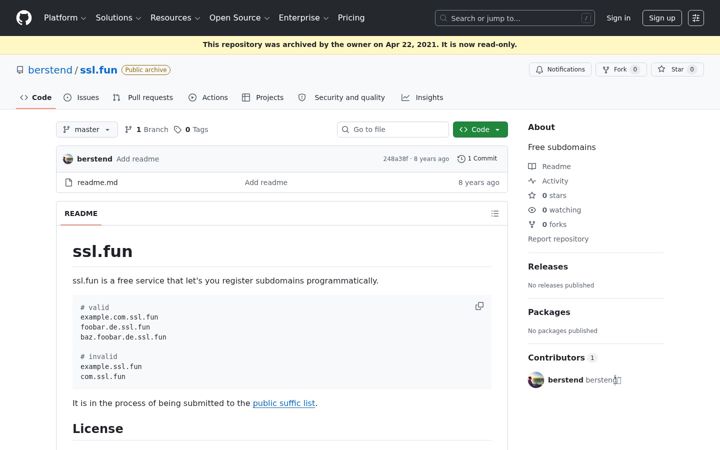720x450 pixels.
Task: Switch to the Issues tab
Action: tap(81, 97)
